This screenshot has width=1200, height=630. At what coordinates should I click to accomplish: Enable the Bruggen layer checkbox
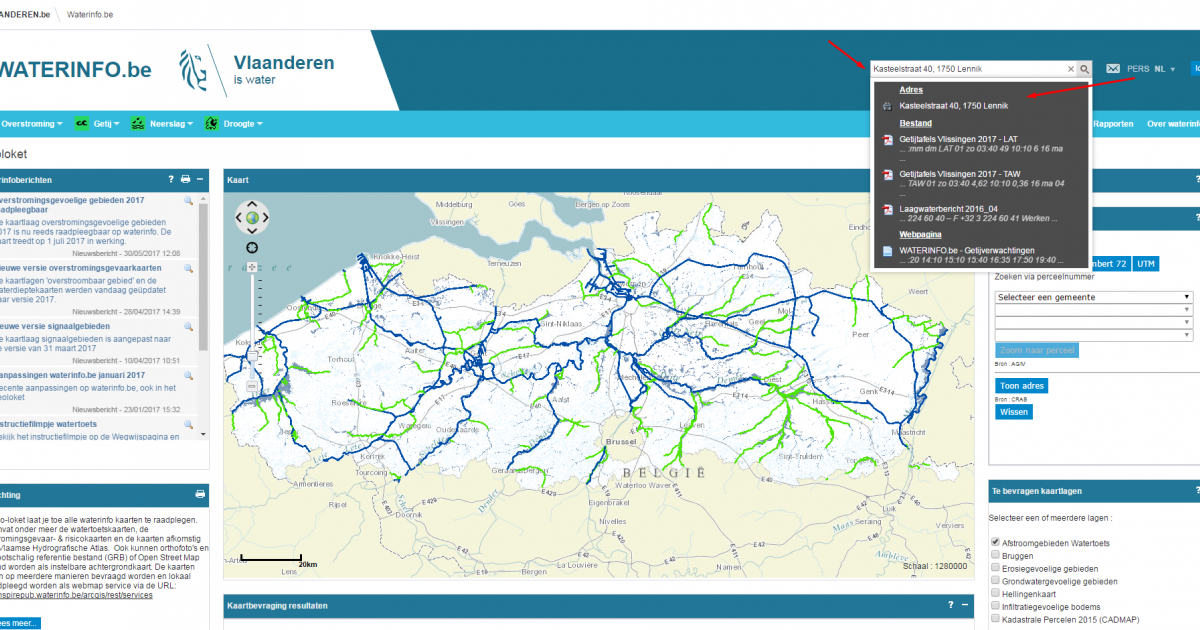pyautogui.click(x=995, y=555)
